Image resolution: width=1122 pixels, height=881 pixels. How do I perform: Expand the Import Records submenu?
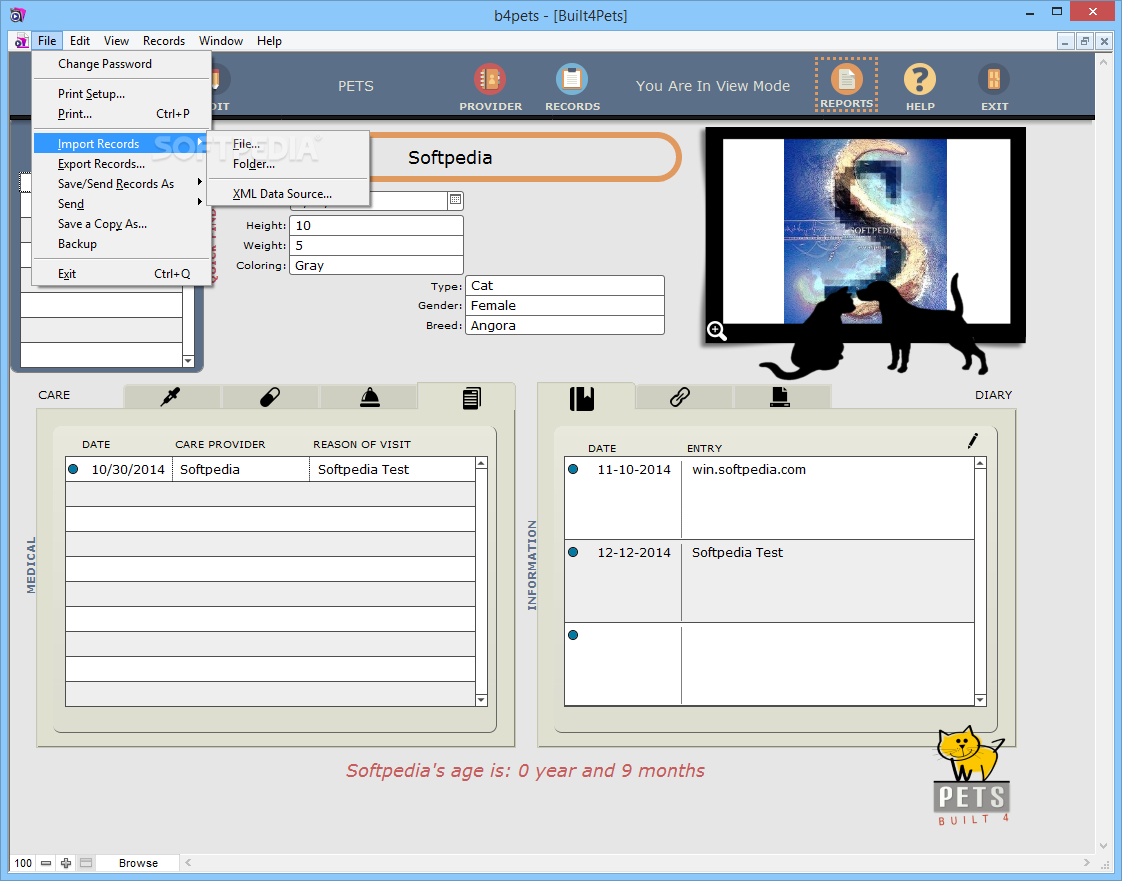(121, 144)
